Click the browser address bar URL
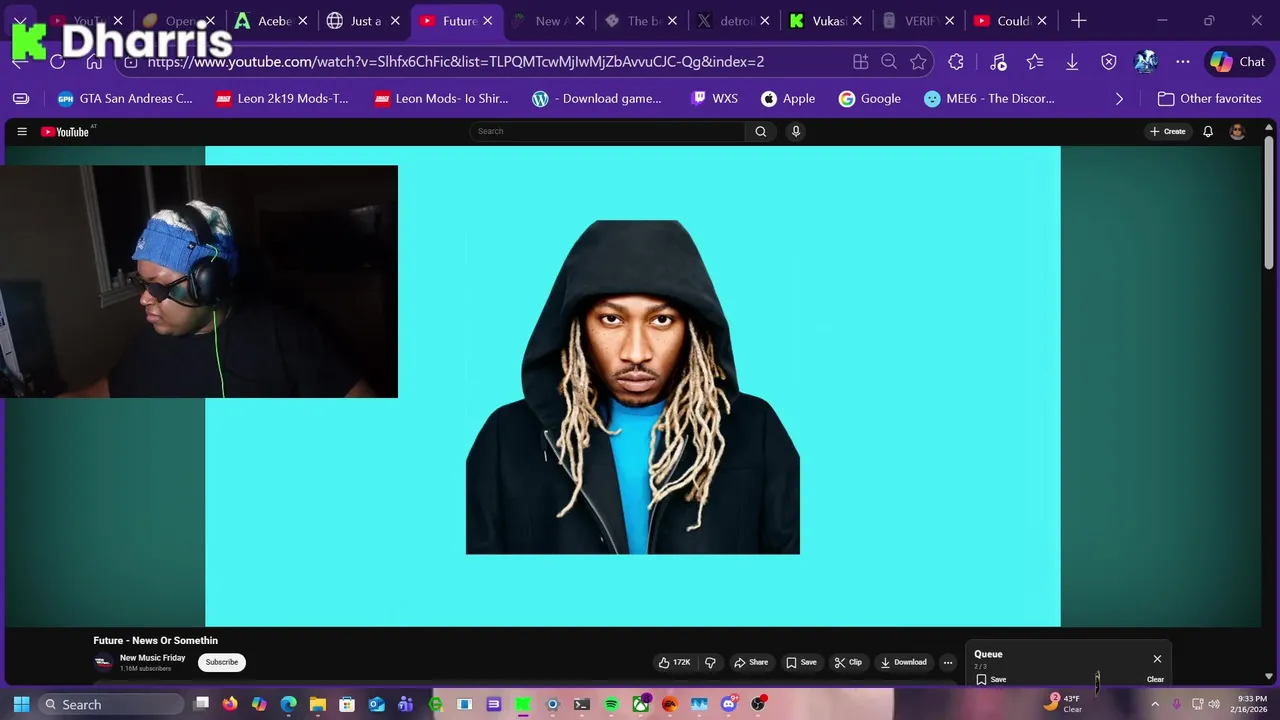 [456, 62]
